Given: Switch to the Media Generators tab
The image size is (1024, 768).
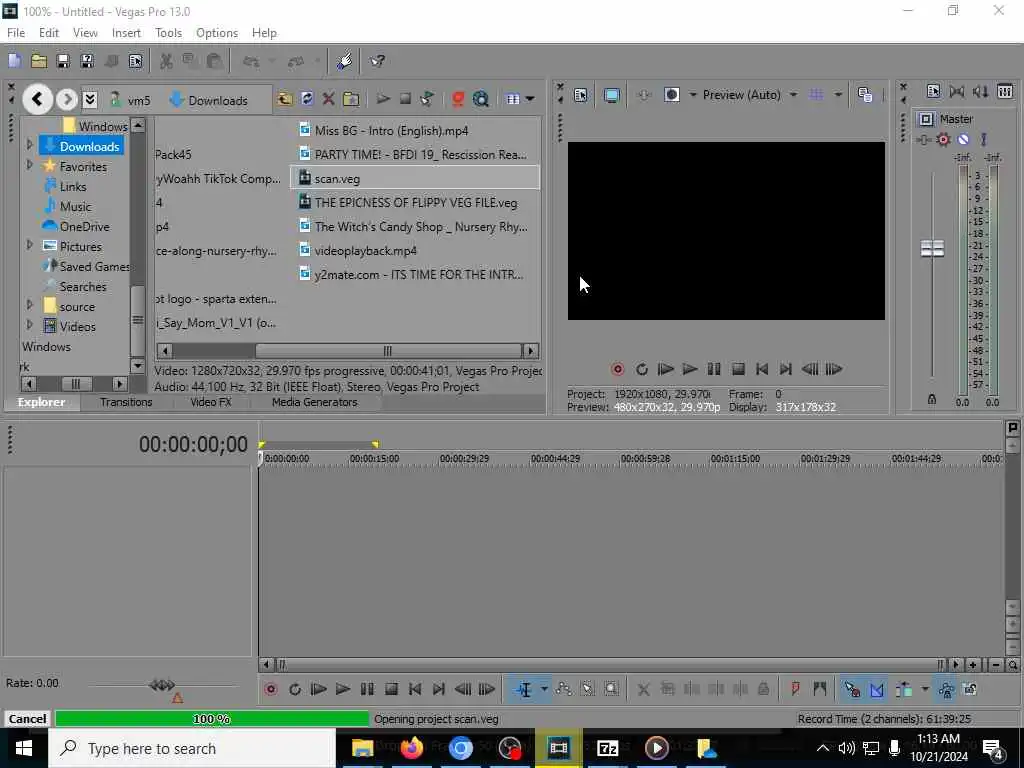Looking at the screenshot, I should pyautogui.click(x=315, y=402).
